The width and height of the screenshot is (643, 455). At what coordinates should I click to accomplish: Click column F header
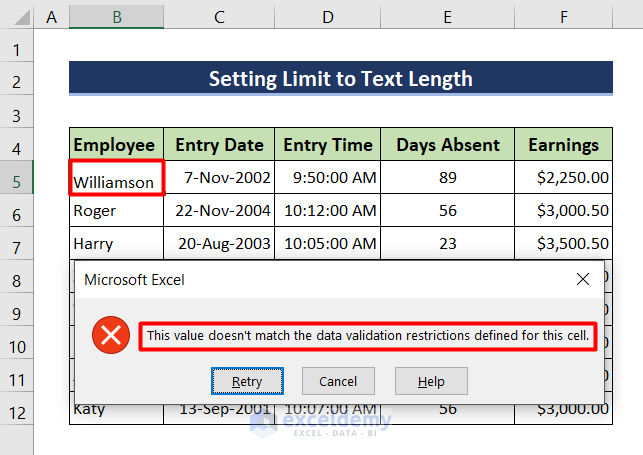(x=563, y=16)
